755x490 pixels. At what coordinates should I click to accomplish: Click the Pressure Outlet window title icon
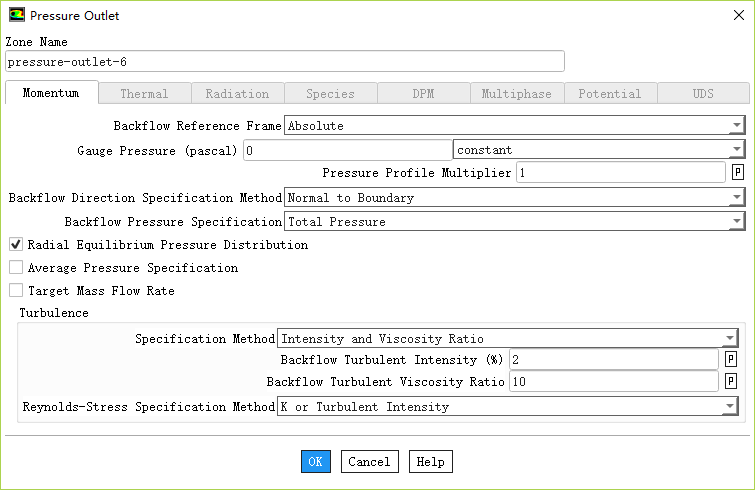(x=17, y=16)
